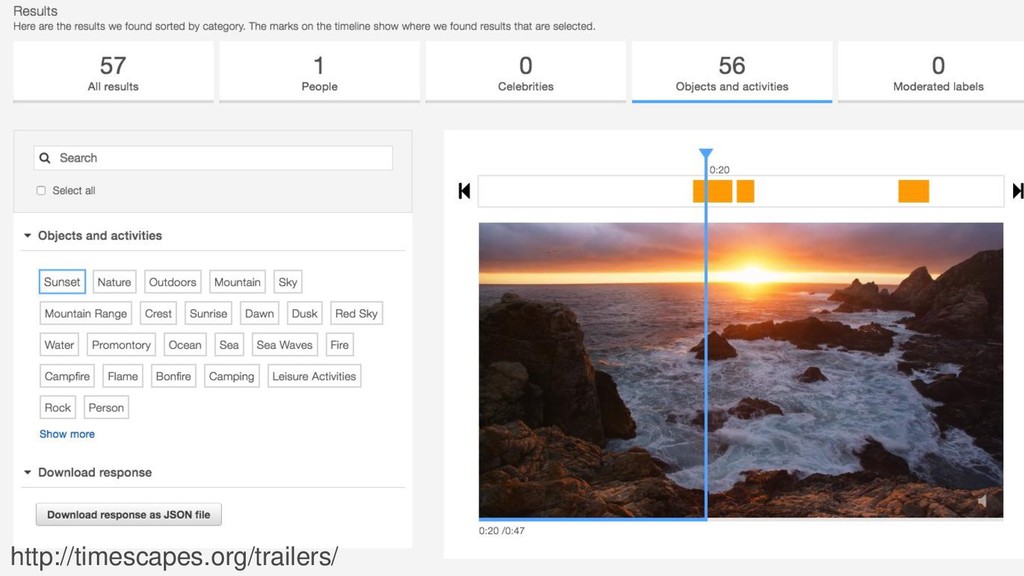Click the blue playhead handle at 0:20
1024x576 pixels.
706,153
